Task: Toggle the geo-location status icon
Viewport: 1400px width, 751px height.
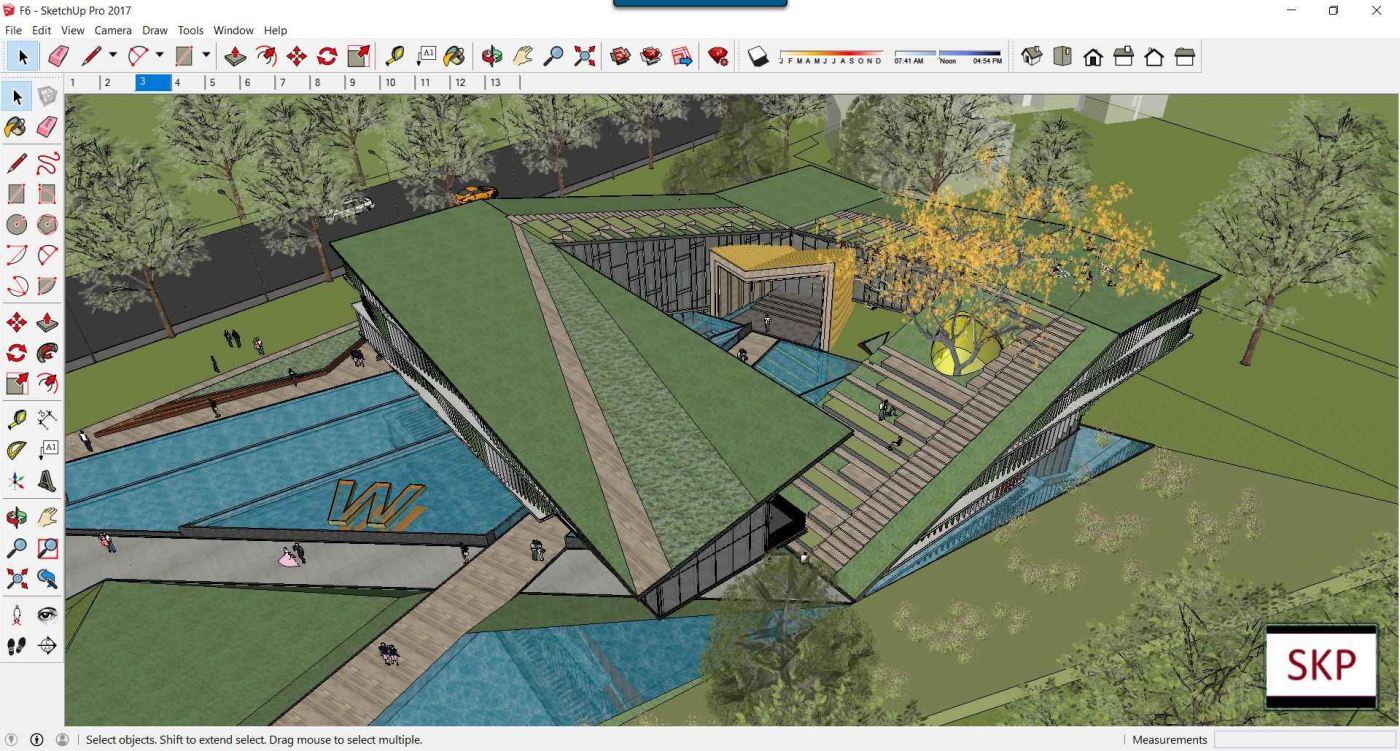Action: pos(12,740)
